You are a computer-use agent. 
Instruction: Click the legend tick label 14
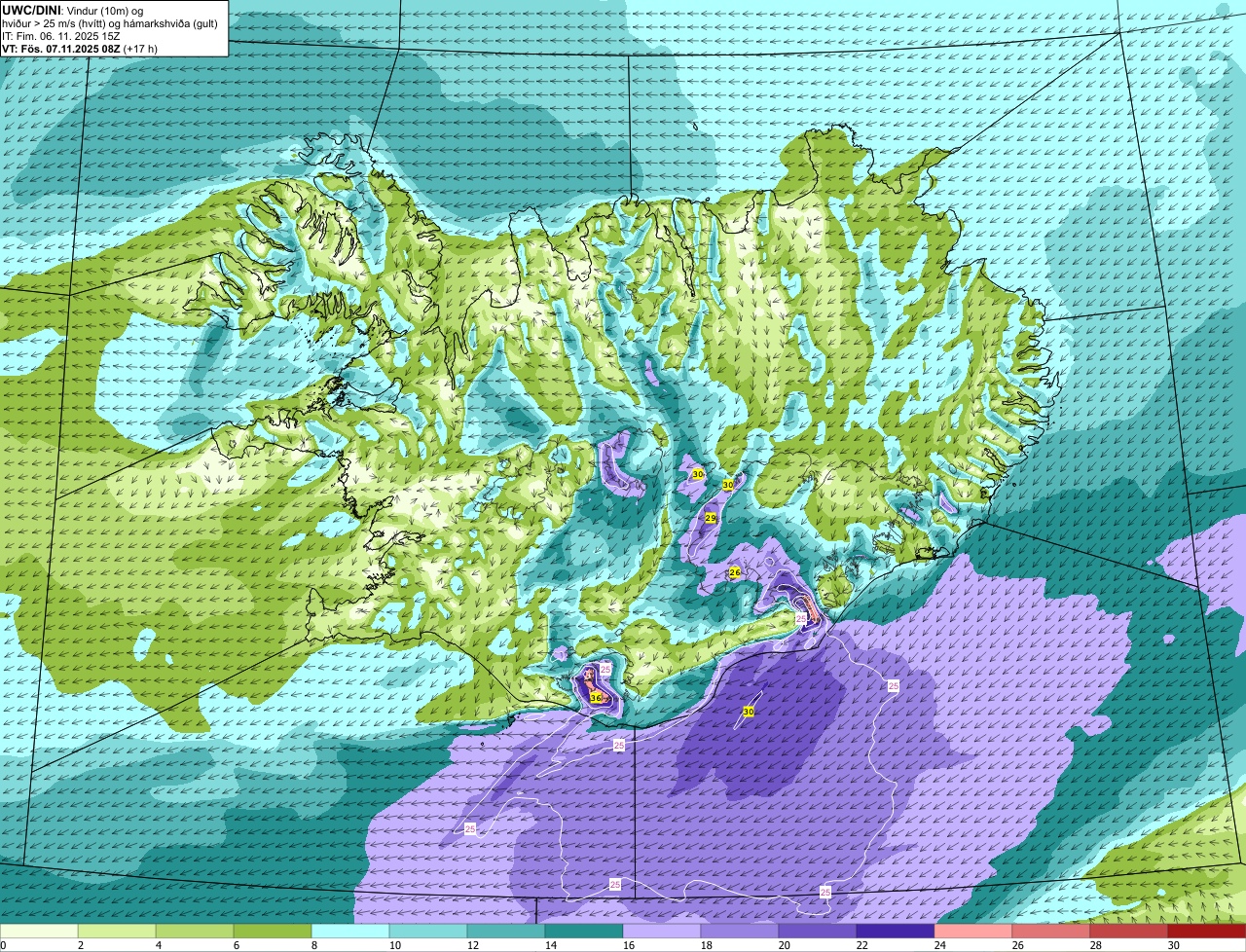[x=550, y=945]
